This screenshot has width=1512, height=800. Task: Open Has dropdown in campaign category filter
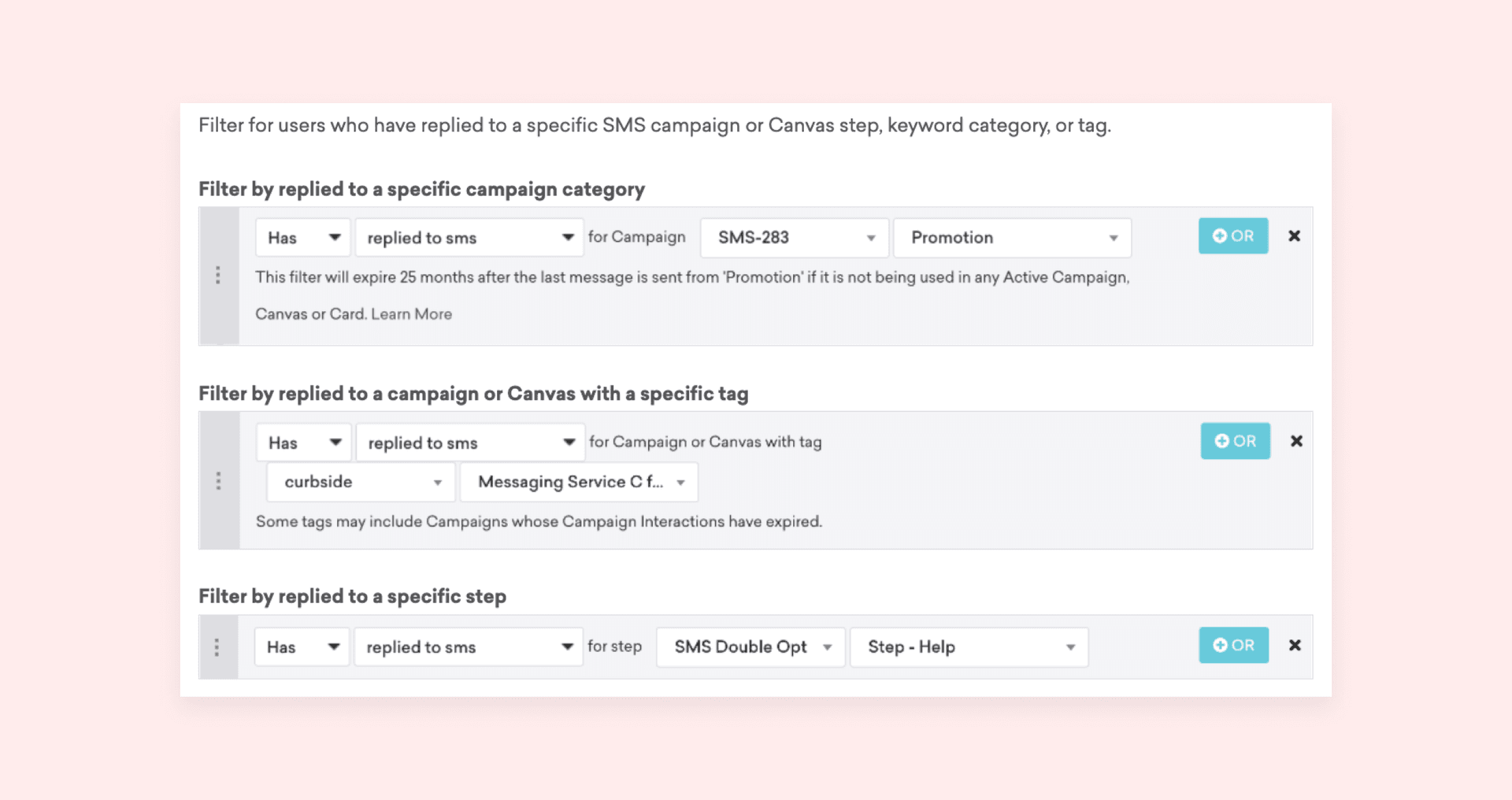point(302,238)
